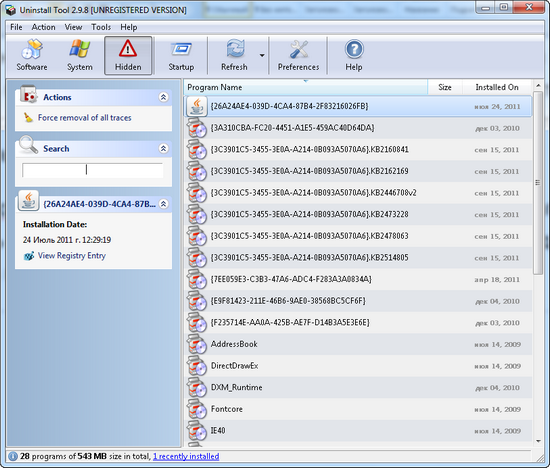Switch to the System programs view
The height and width of the screenshot is (468, 550).
(80, 55)
